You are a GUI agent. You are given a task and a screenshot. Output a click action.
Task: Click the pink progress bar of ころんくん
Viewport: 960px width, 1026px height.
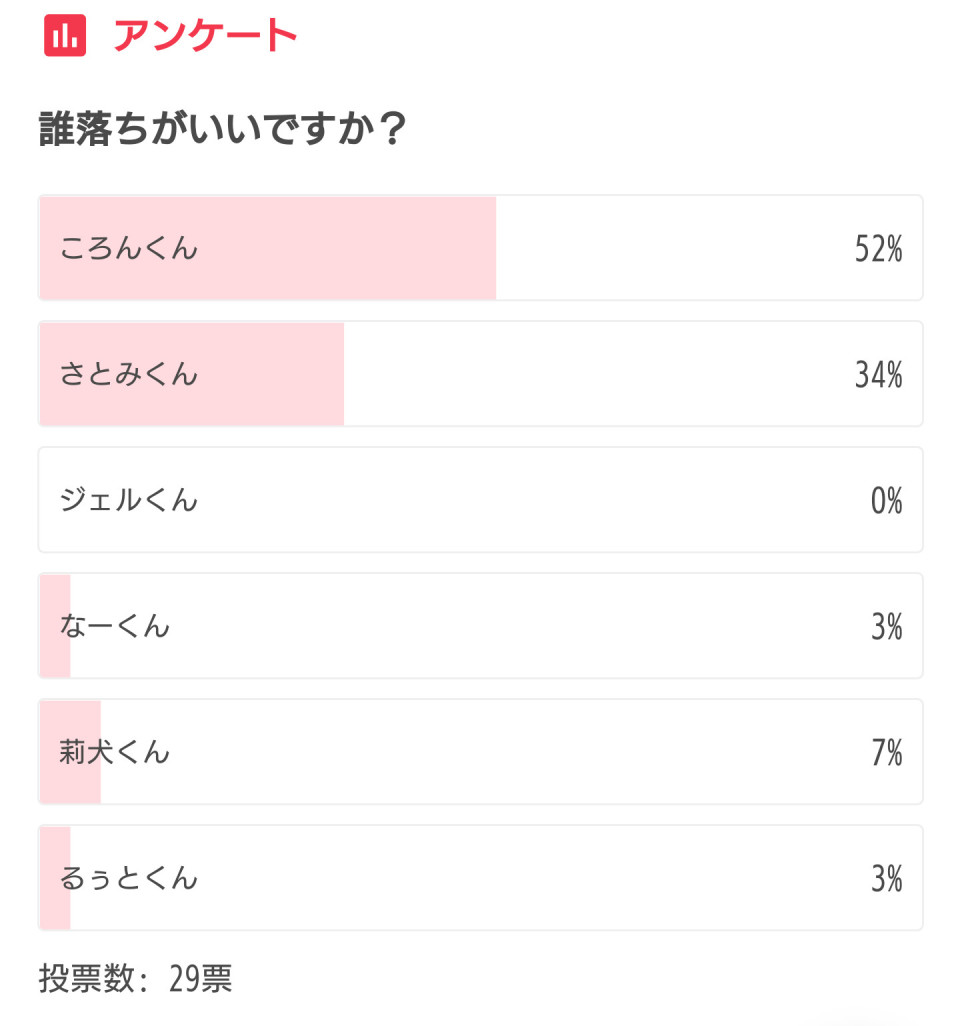pyautogui.click(x=268, y=248)
